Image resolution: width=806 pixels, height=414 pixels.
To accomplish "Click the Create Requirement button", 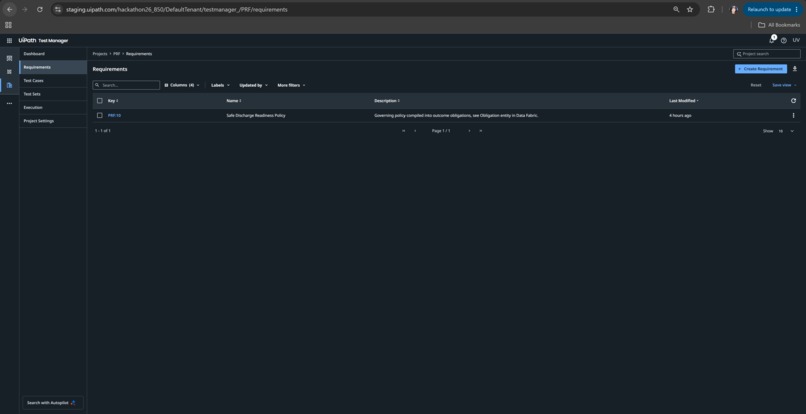I will pyautogui.click(x=760, y=69).
